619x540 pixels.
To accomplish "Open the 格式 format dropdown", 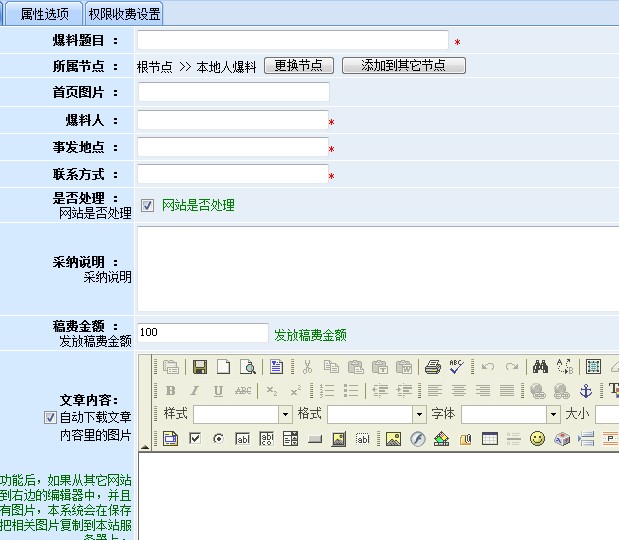I will click(x=419, y=414).
